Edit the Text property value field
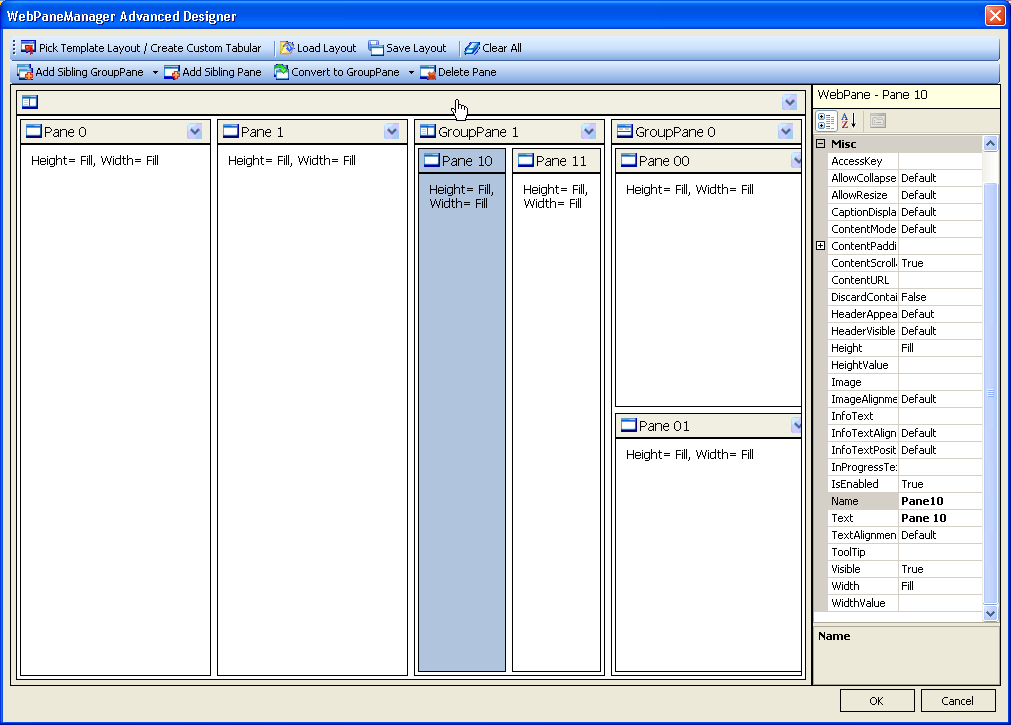Viewport: 1011px width, 725px height. 939,518
